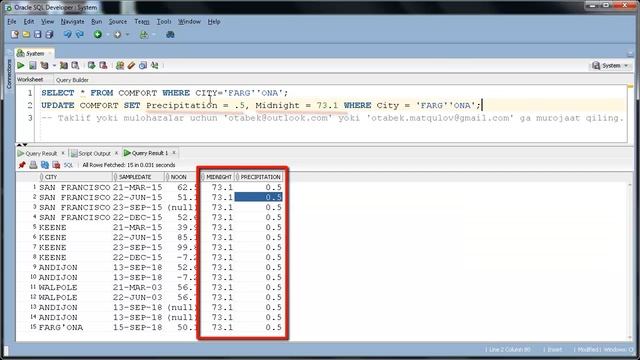Click the SQL Worksheet icon in main toolbar

point(144,35)
